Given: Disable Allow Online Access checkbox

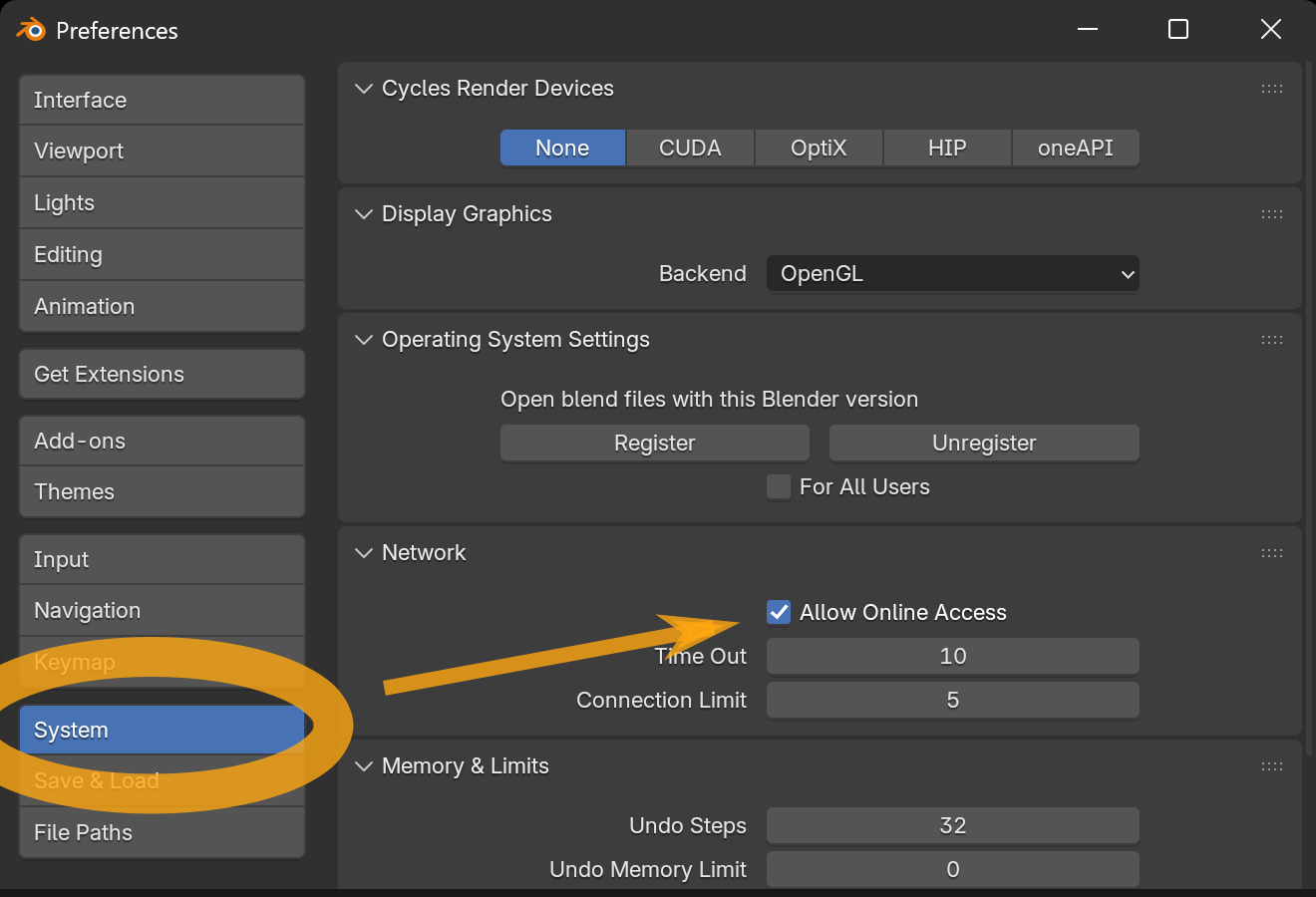Looking at the screenshot, I should click(x=779, y=612).
